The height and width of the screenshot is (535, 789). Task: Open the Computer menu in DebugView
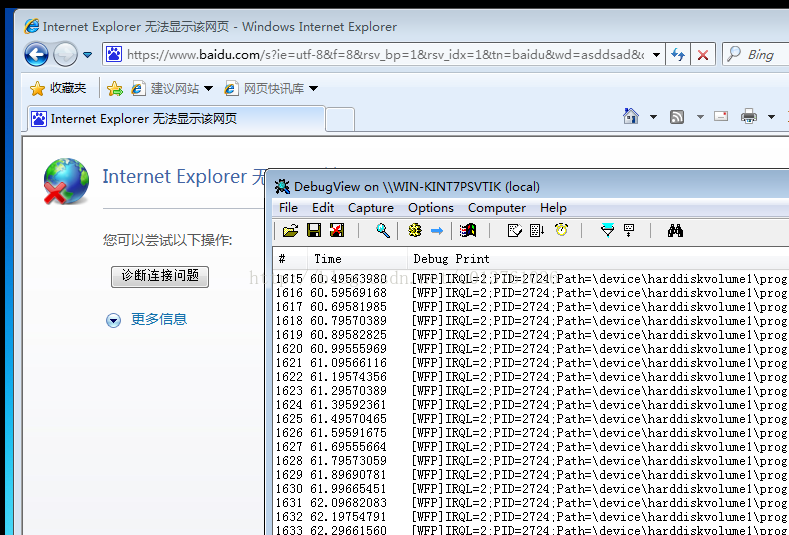(497, 208)
